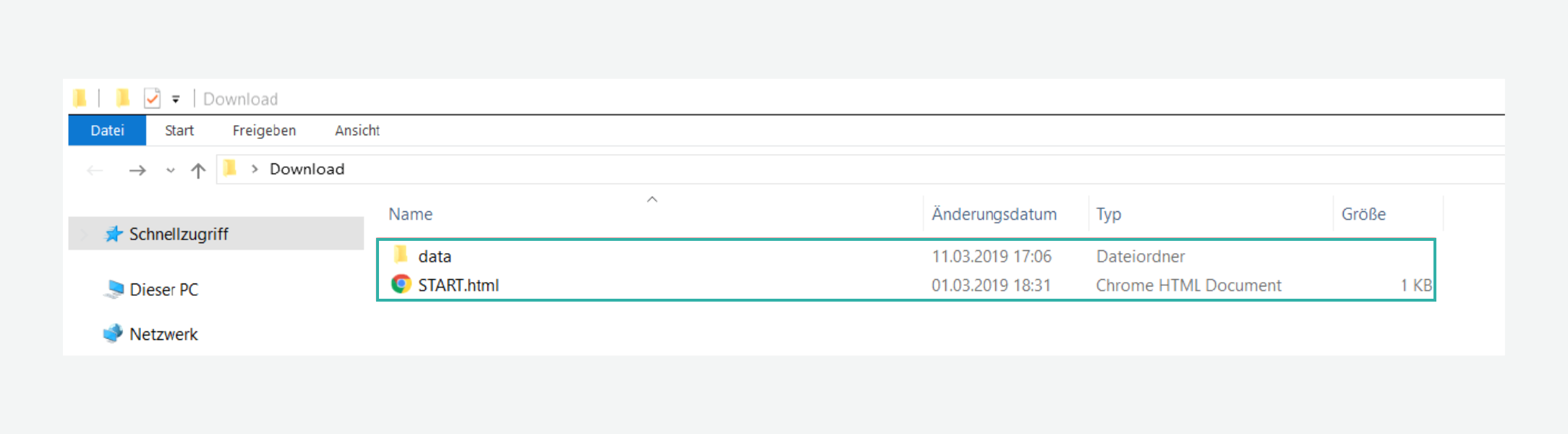Viewport: 1568px width, 434px height.
Task: Open the Freigeben ribbon tab
Action: tap(264, 131)
